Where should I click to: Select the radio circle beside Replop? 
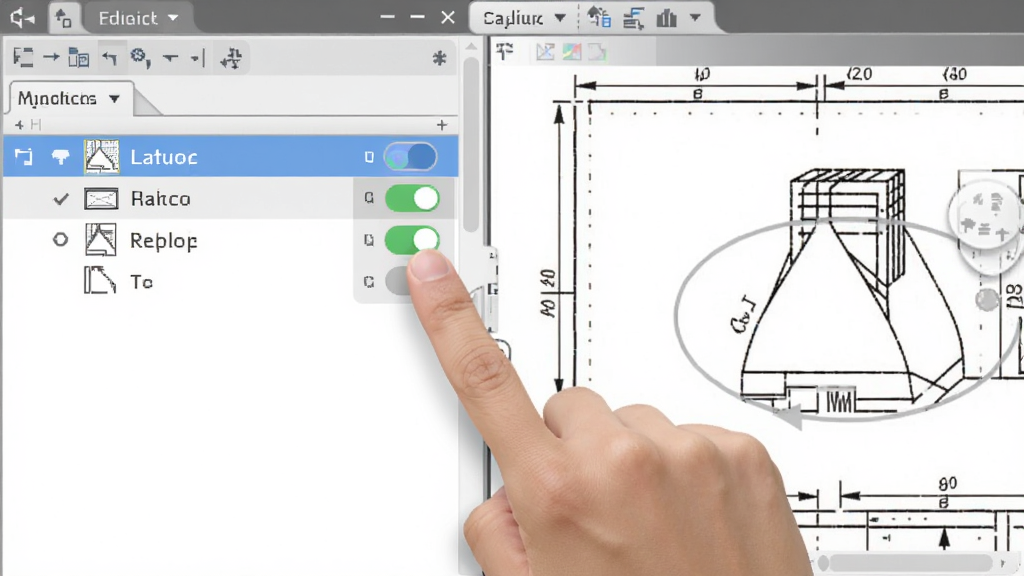(x=60, y=240)
